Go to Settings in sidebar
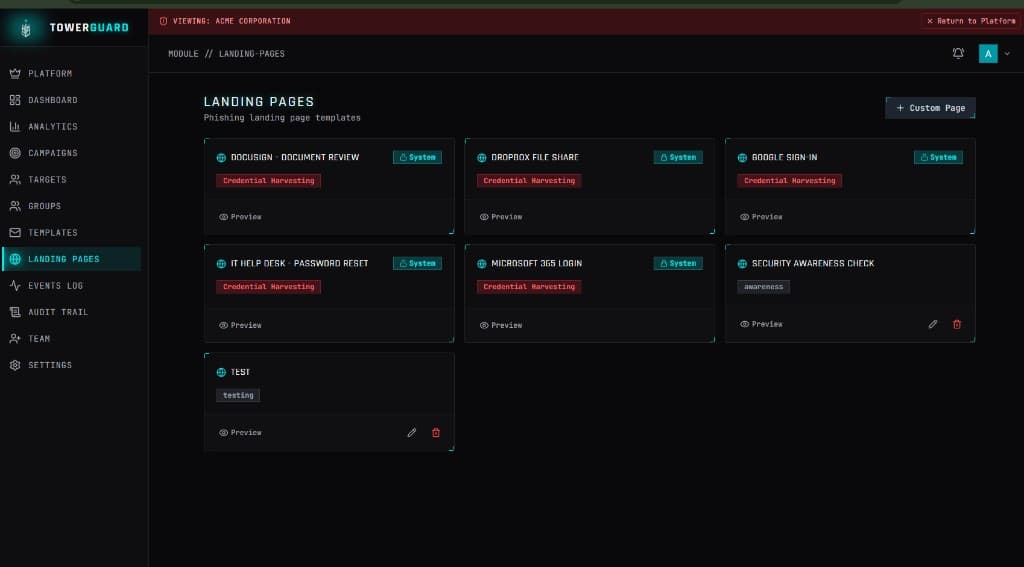1024x567 pixels. pyautogui.click(x=70, y=365)
